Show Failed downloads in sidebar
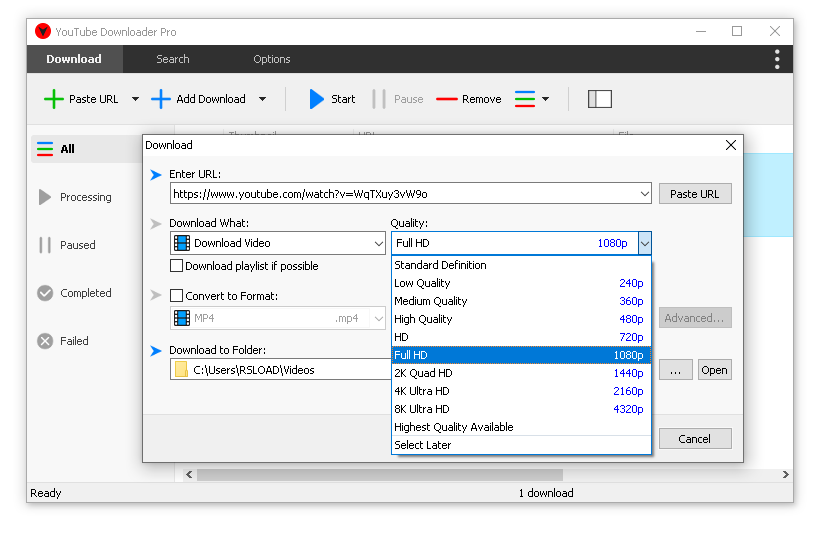 [63, 341]
